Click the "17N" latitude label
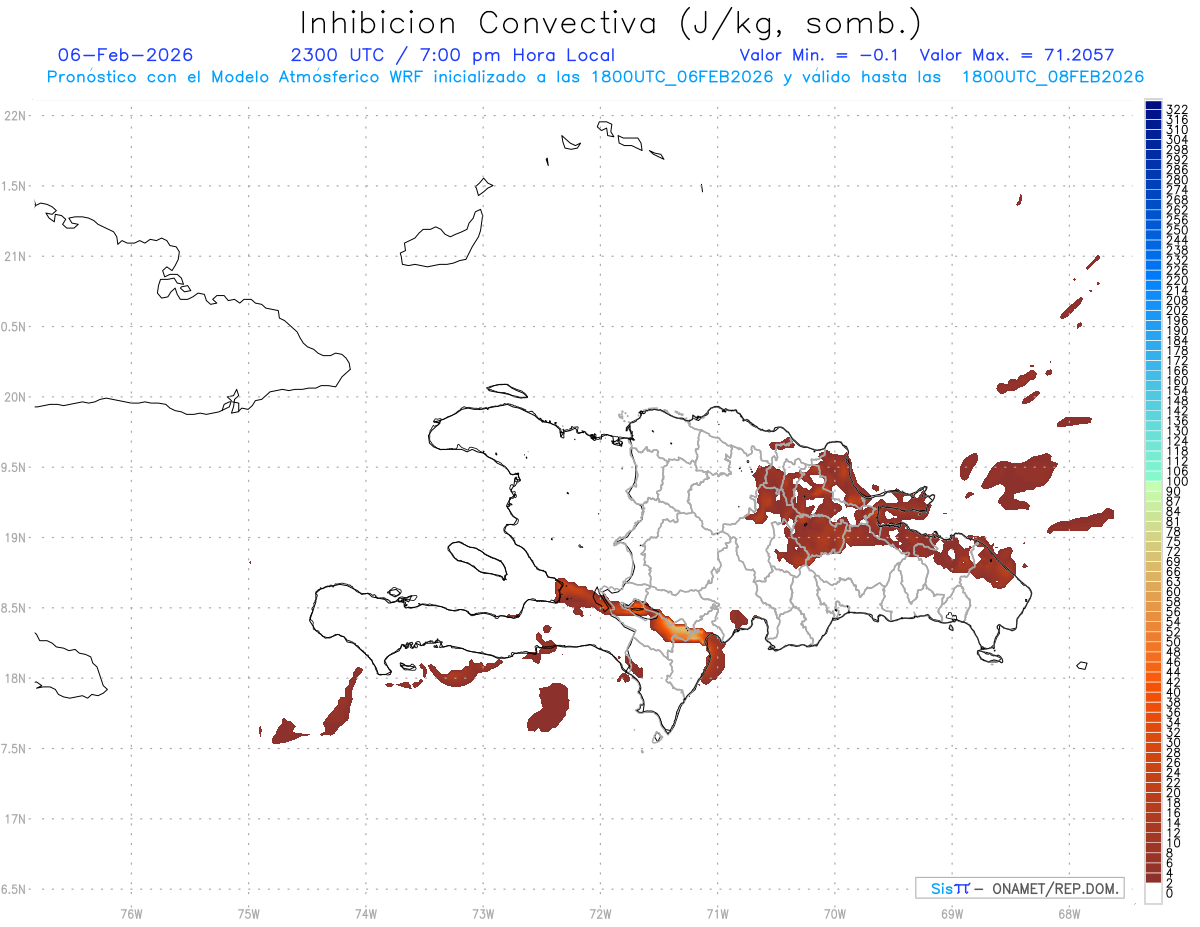1200x927 pixels. (x=15, y=819)
